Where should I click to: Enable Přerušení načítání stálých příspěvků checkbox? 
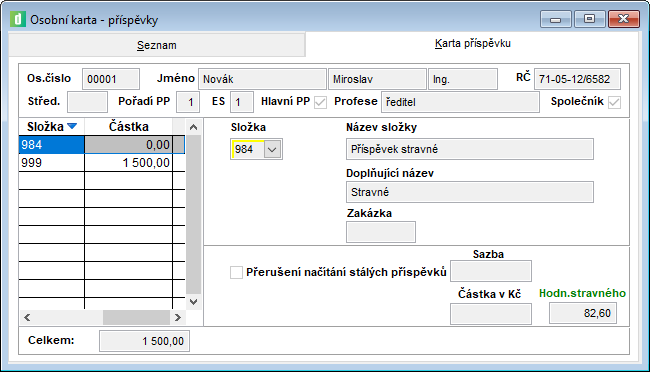tap(236, 272)
